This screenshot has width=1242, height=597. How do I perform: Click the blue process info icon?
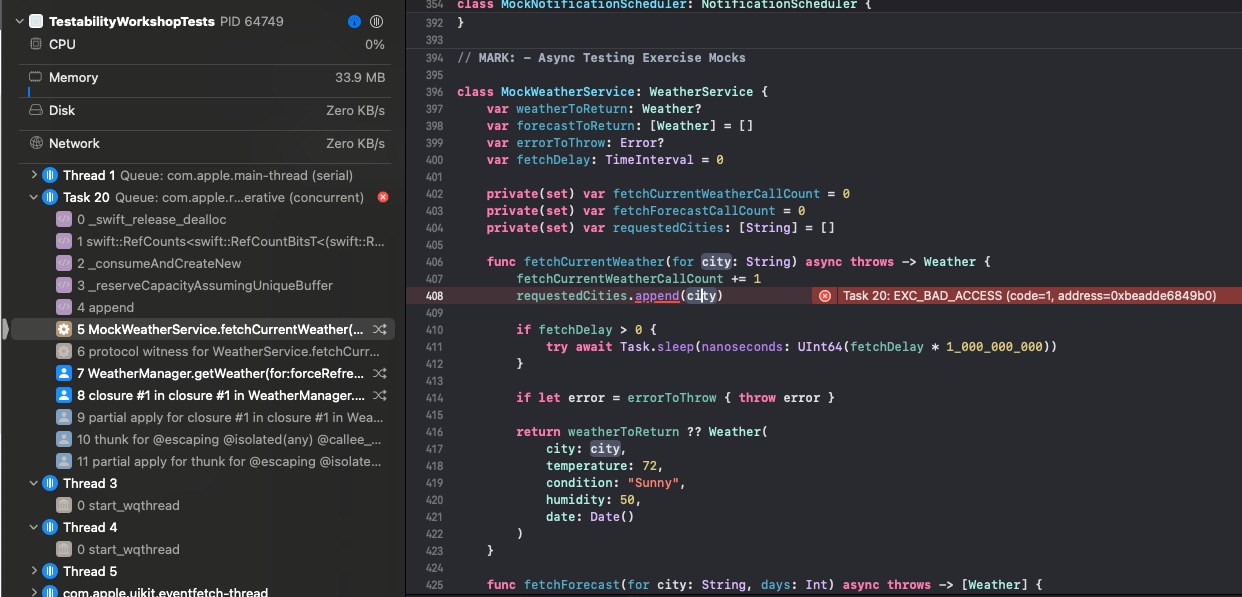[354, 21]
